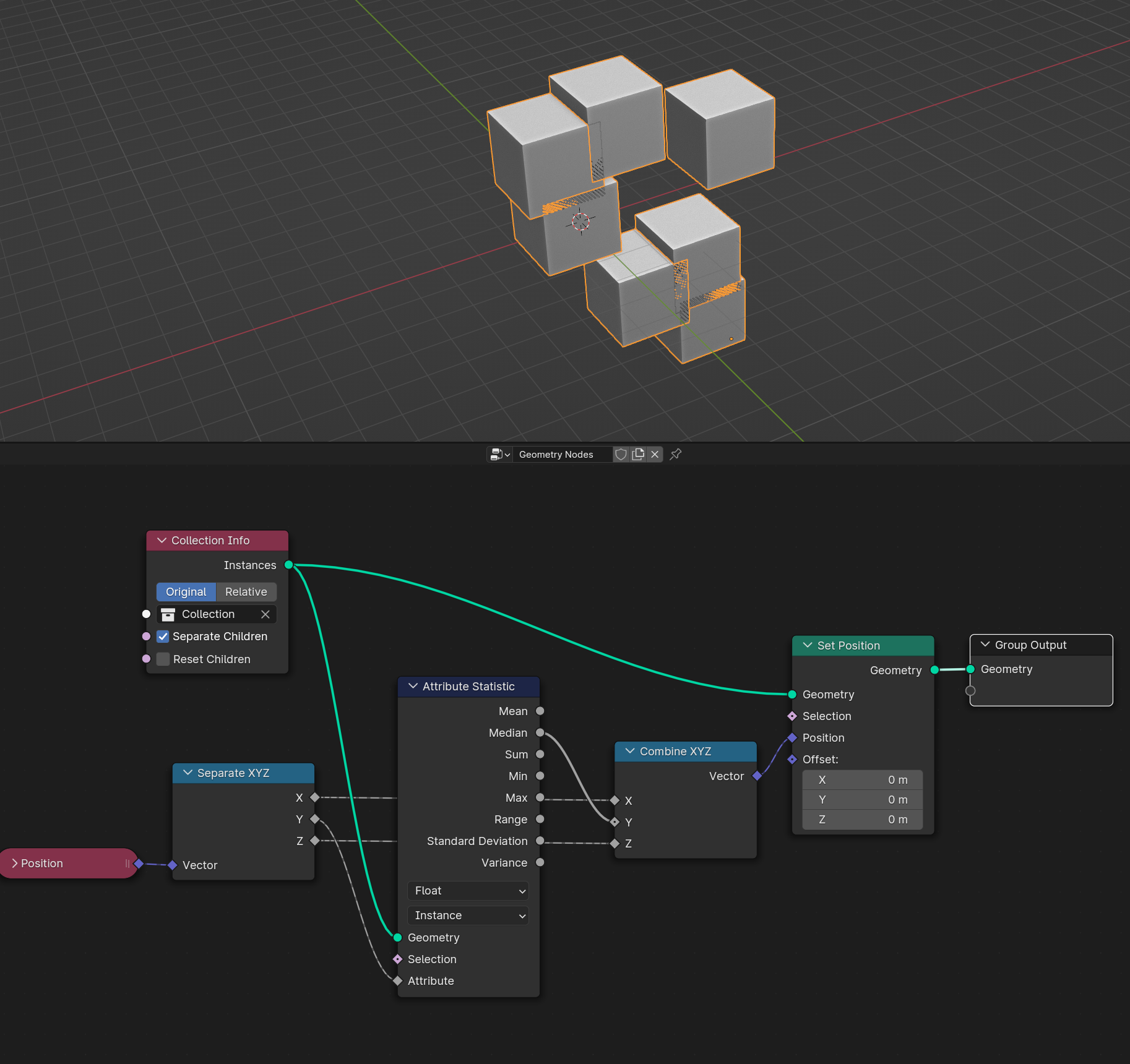The height and width of the screenshot is (1064, 1130).
Task: Click the Variance output socket
Action: pyautogui.click(x=540, y=863)
